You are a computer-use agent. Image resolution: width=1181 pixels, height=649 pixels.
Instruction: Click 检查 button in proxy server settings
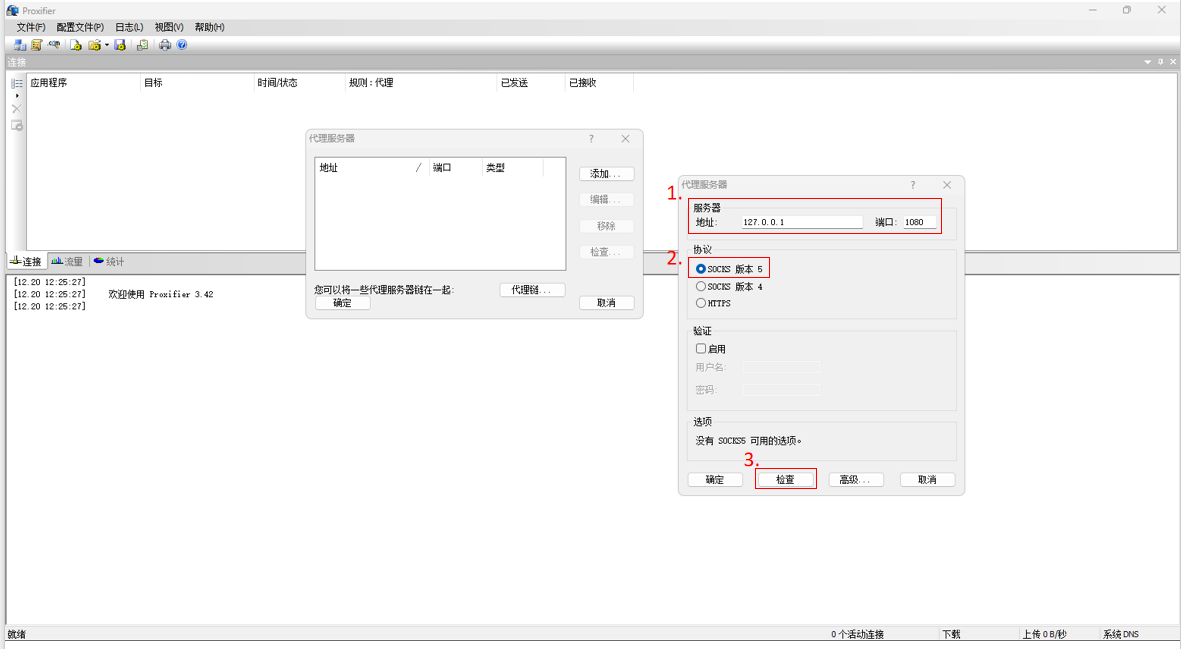[786, 480]
